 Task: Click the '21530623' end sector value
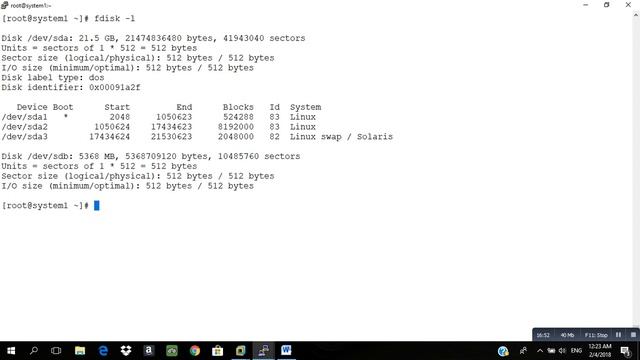pyautogui.click(x=171, y=137)
